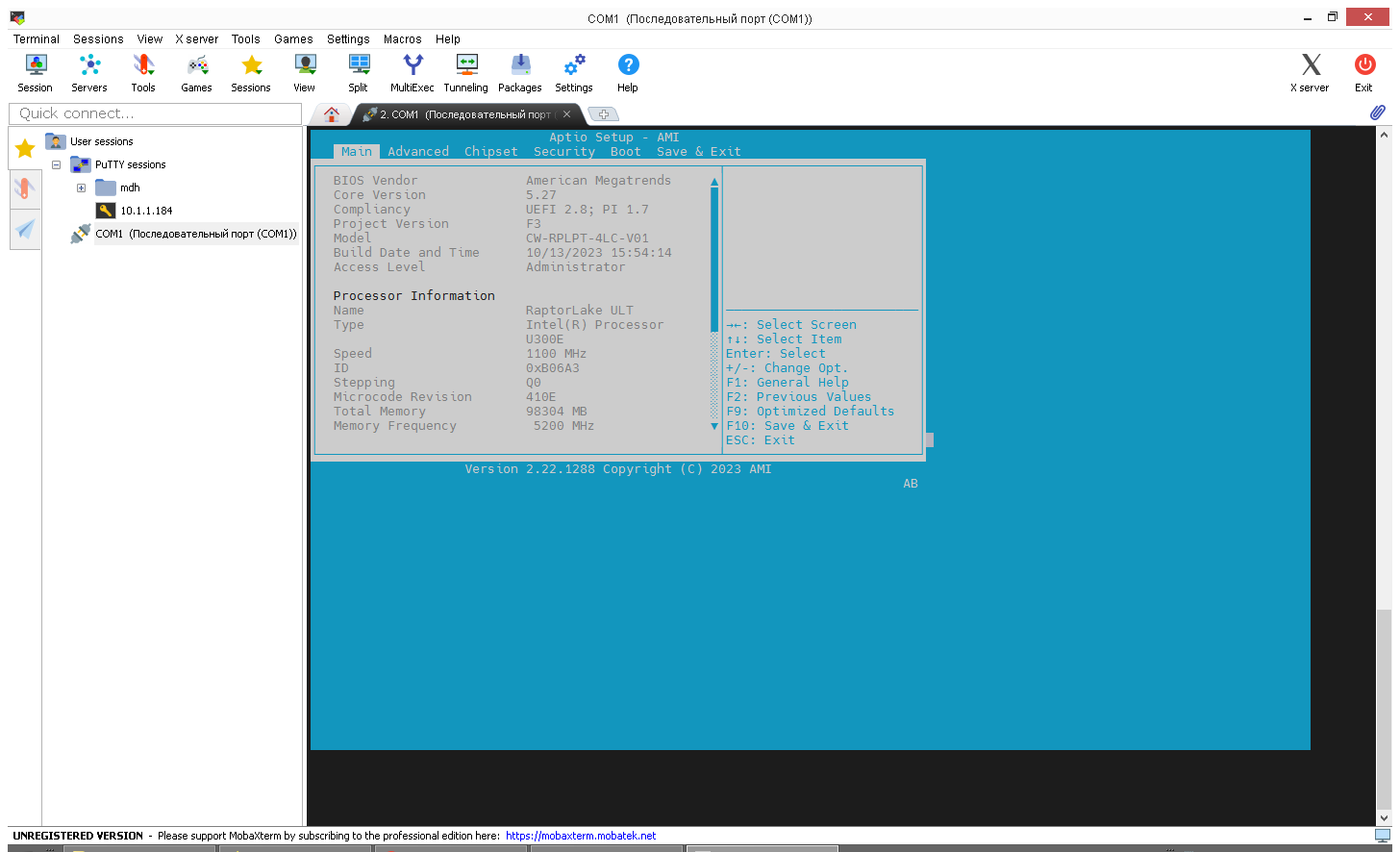This screenshot has height=852, width=1400.
Task: Collapse the PuTTY sessions tree node
Action: click(56, 164)
